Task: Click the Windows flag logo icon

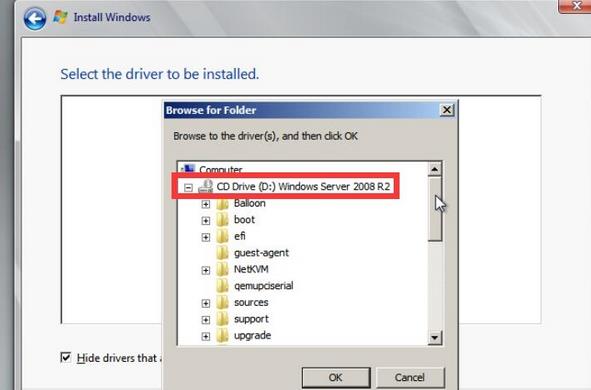Action: (60, 17)
